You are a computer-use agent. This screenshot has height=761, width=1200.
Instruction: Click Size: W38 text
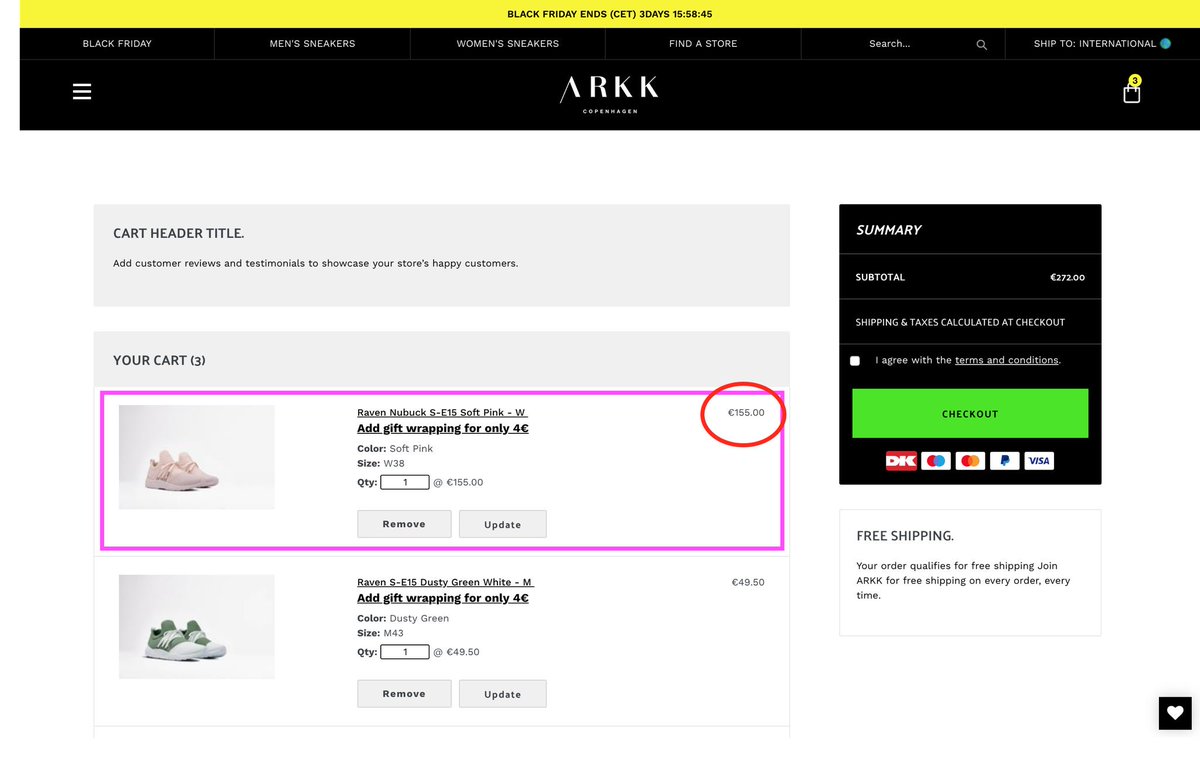(381, 465)
